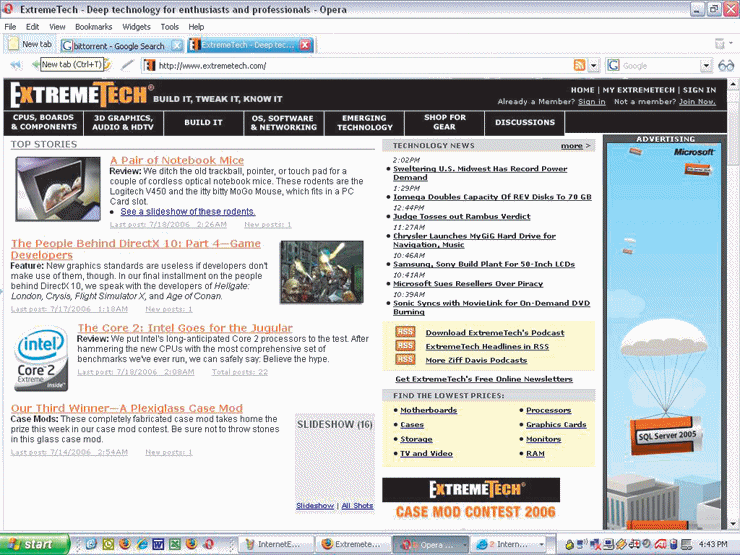The height and width of the screenshot is (555, 740).
Task: Click the Motherboards price link
Action: (x=429, y=410)
